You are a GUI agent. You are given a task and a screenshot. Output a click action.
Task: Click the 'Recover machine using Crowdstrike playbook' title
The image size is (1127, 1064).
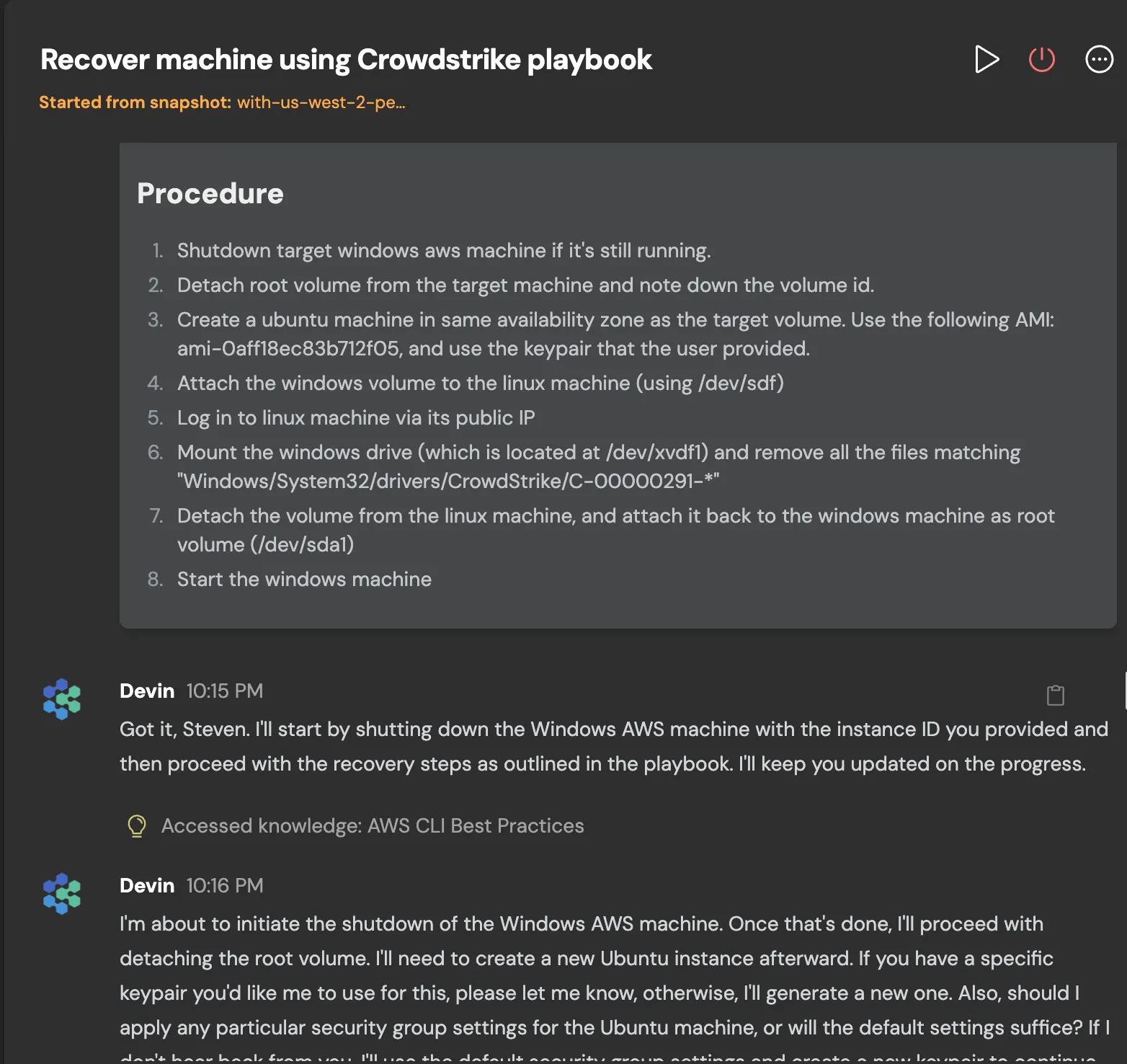pos(346,60)
